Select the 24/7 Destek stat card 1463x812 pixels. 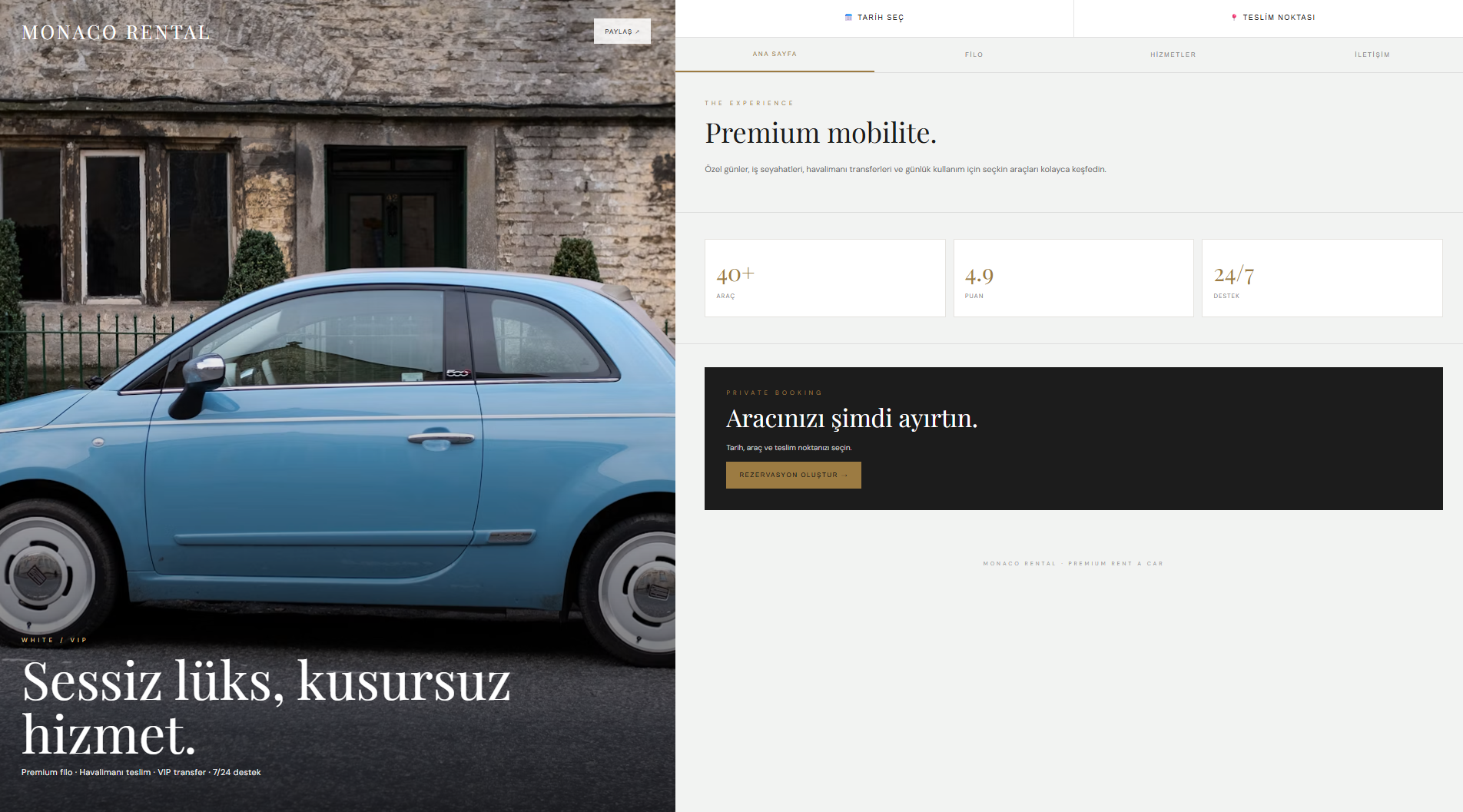click(1322, 278)
